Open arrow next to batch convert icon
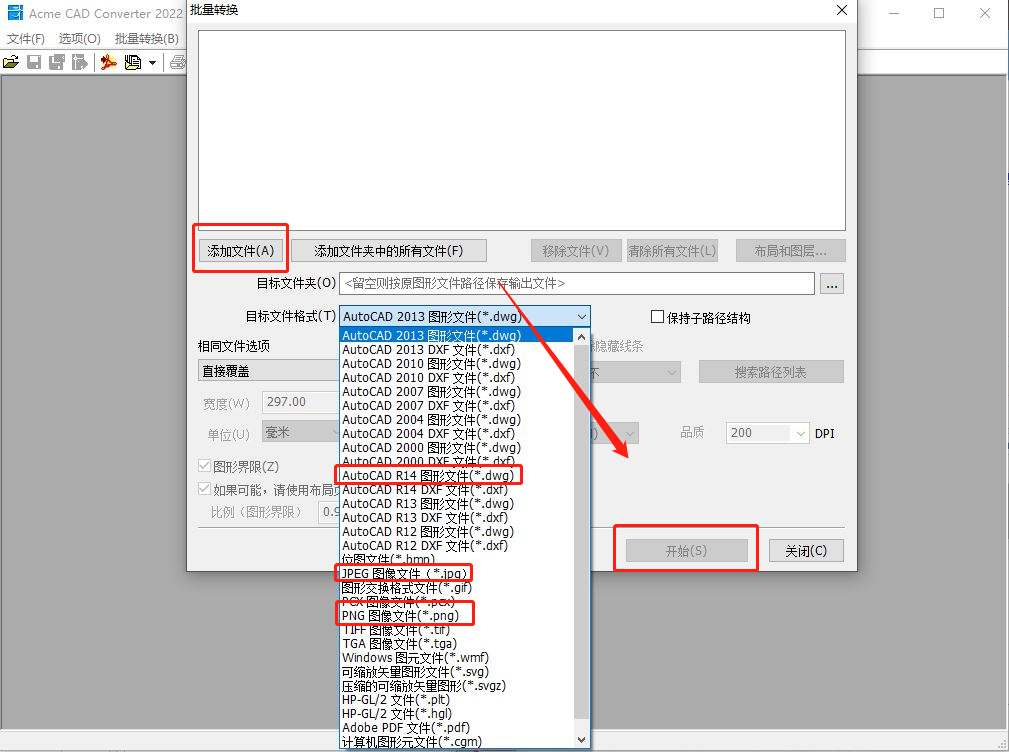 [153, 62]
